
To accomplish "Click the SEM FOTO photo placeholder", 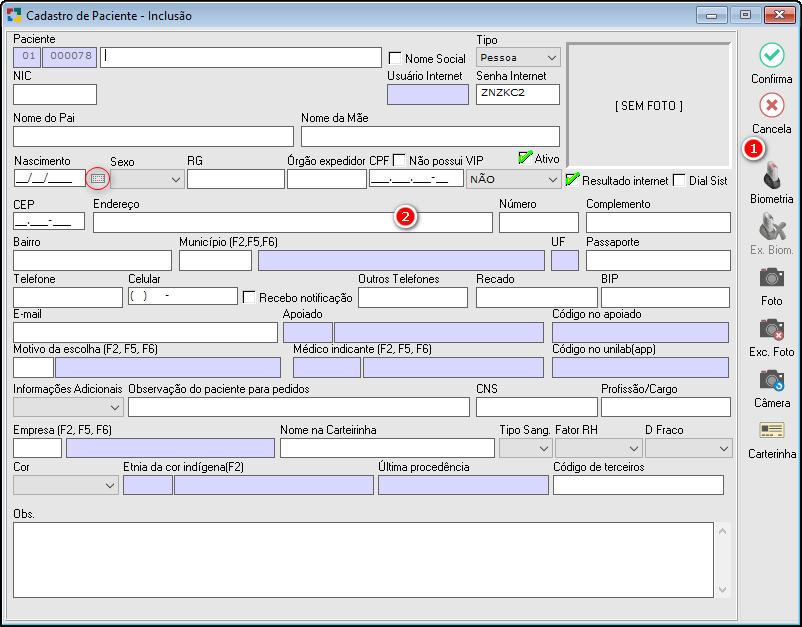I will (649, 105).
